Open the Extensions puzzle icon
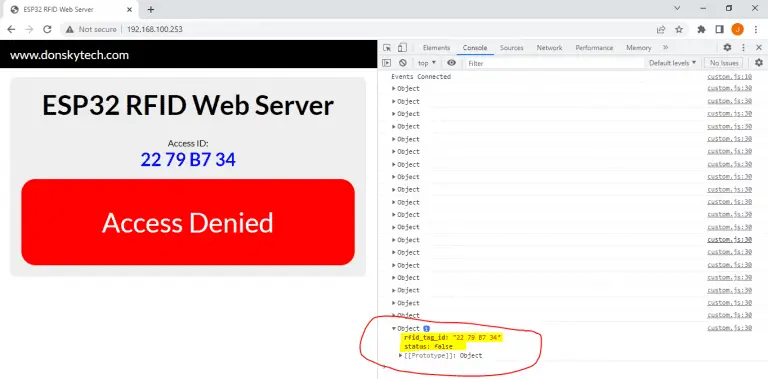 tap(701, 29)
